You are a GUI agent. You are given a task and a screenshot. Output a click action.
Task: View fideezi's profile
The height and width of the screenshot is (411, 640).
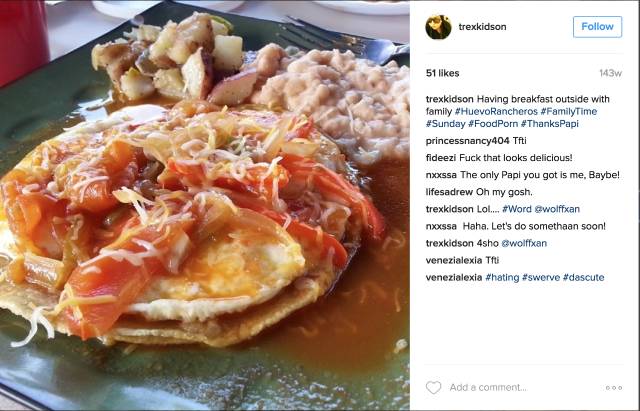point(441,158)
